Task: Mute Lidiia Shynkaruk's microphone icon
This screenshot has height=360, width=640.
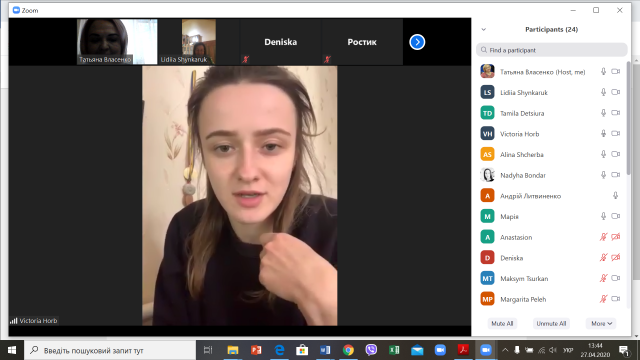Action: [603, 92]
